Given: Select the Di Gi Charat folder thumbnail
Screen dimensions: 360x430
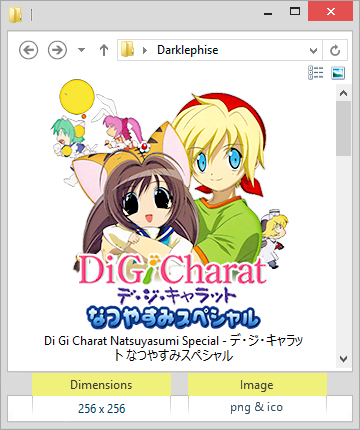Looking at the screenshot, I should point(172,205).
